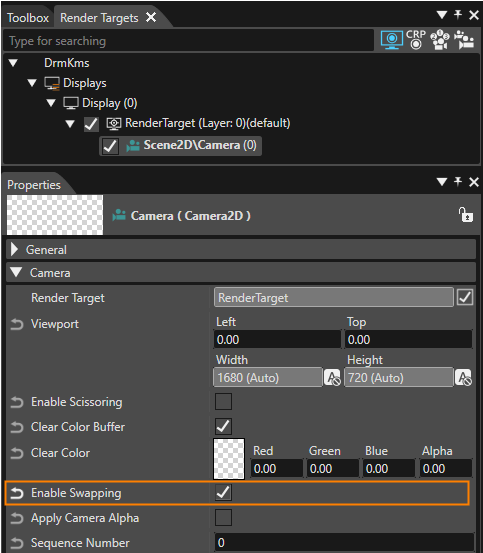The image size is (483, 553).
Task: Toggle the CRP filter icon
Action: 416,40
